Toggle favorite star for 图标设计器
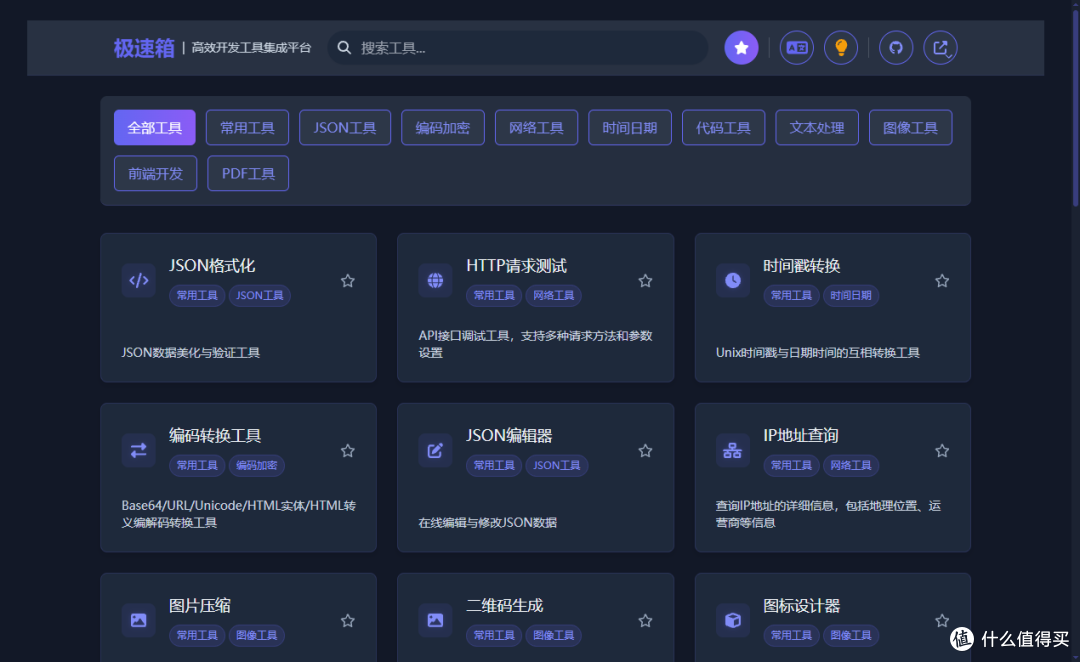 [x=942, y=621]
